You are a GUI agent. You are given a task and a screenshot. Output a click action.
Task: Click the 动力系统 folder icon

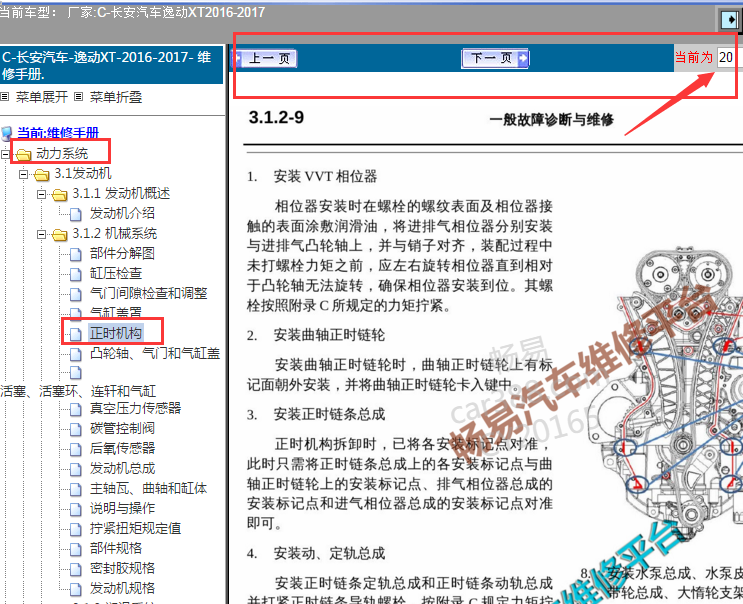point(23,154)
